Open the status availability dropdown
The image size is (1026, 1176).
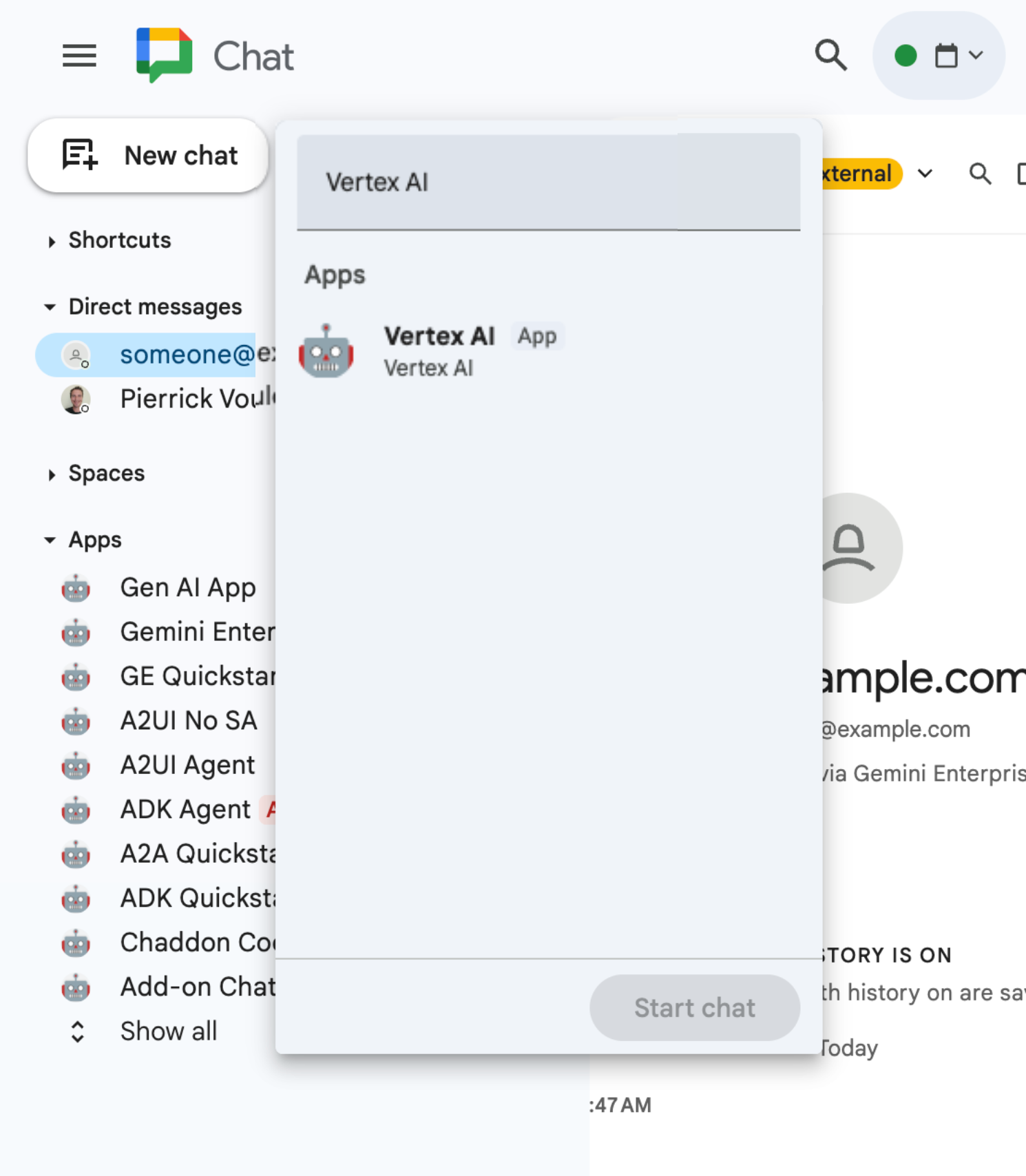click(938, 56)
